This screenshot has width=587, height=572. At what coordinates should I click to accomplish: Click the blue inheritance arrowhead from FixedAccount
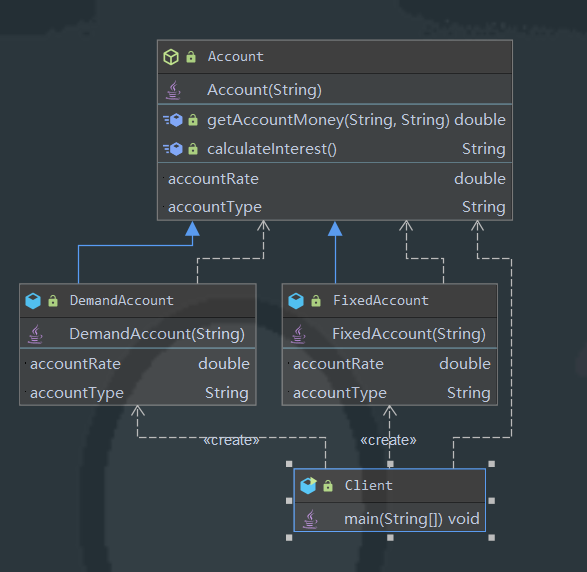pyautogui.click(x=335, y=229)
